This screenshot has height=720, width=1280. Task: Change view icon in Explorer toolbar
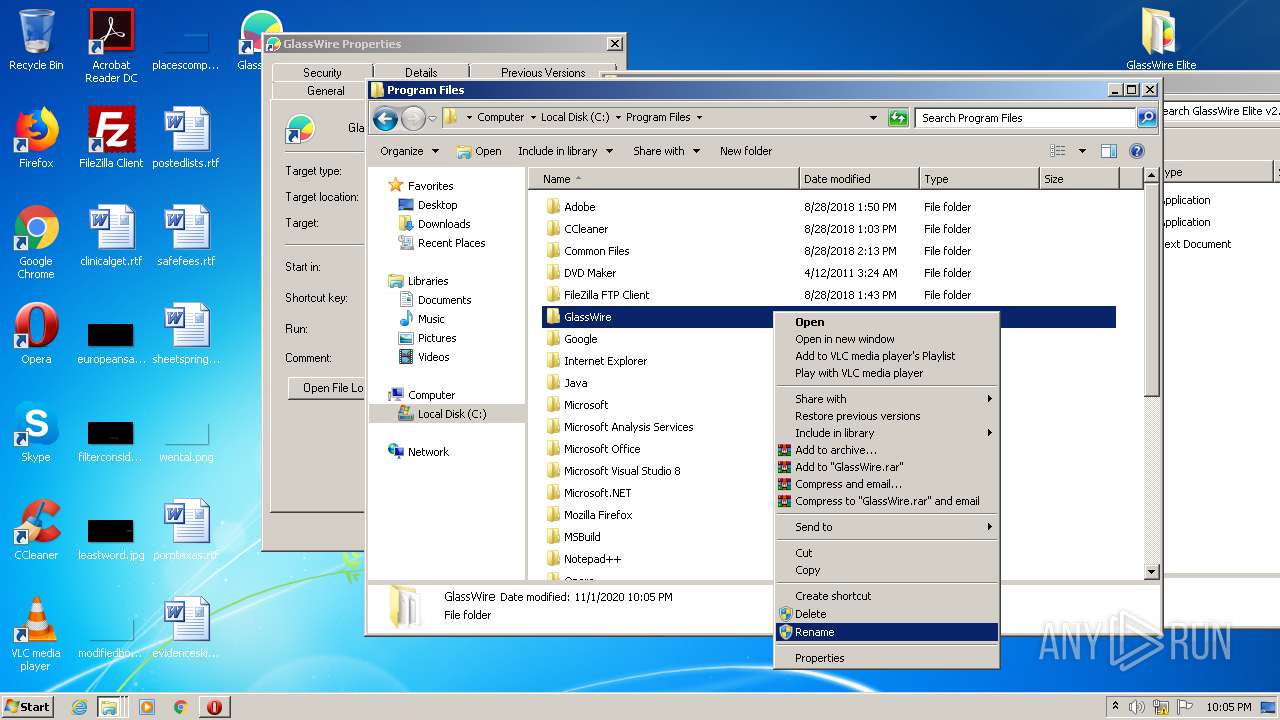tap(1058, 151)
